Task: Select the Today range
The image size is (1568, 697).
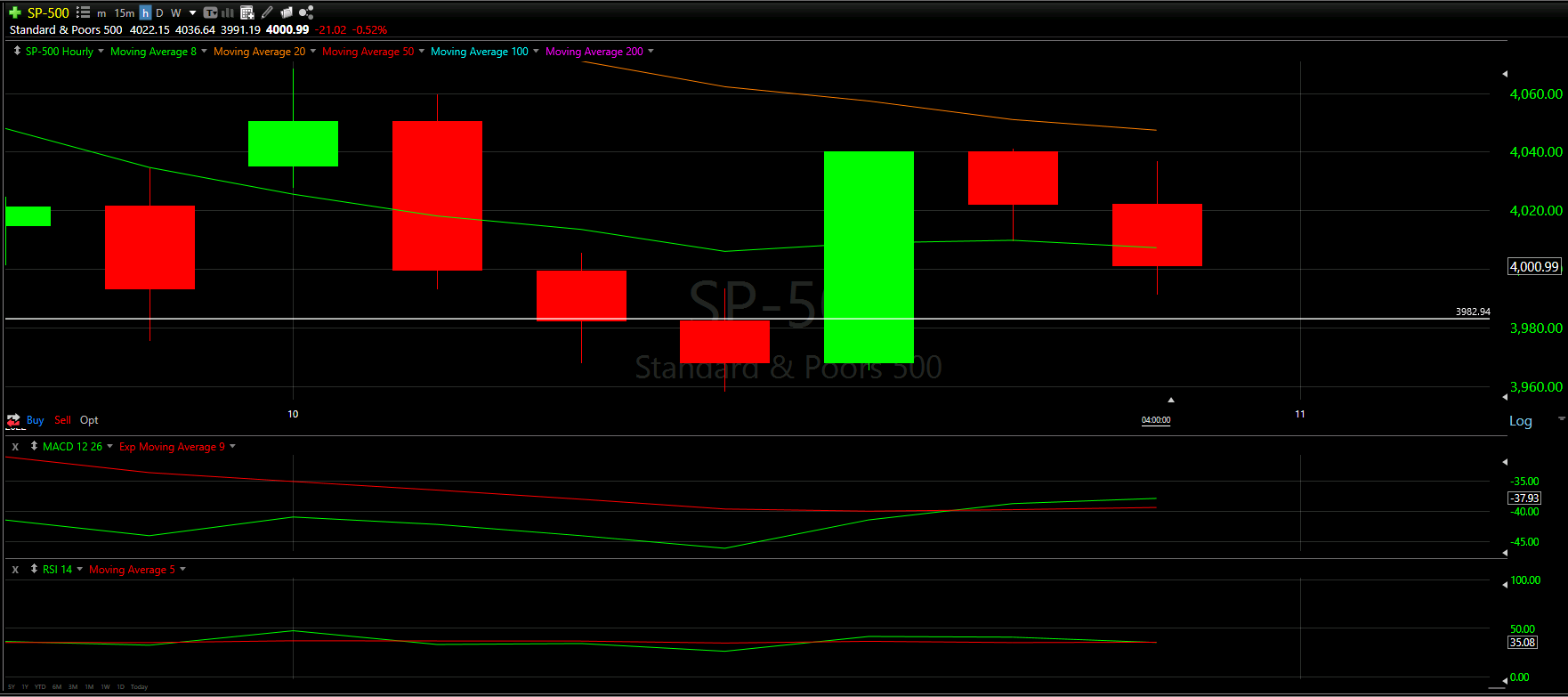Action: 139,687
